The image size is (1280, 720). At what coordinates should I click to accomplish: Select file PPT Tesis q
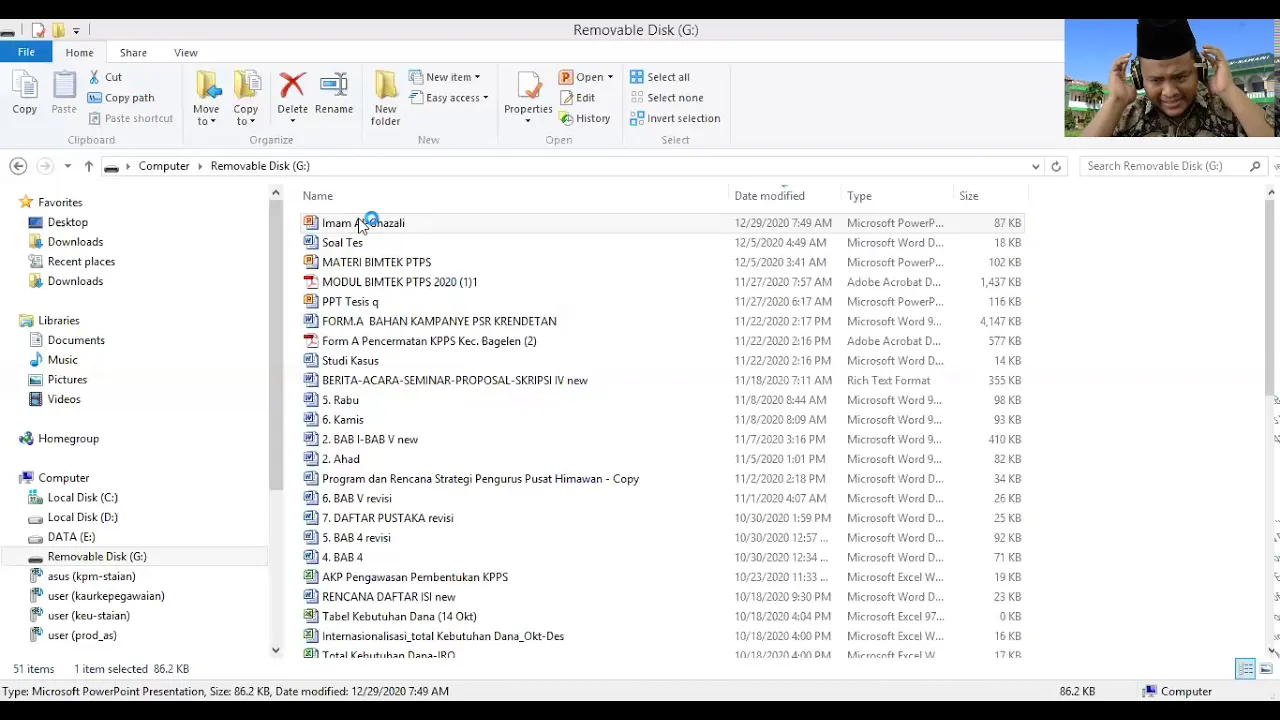tap(350, 302)
